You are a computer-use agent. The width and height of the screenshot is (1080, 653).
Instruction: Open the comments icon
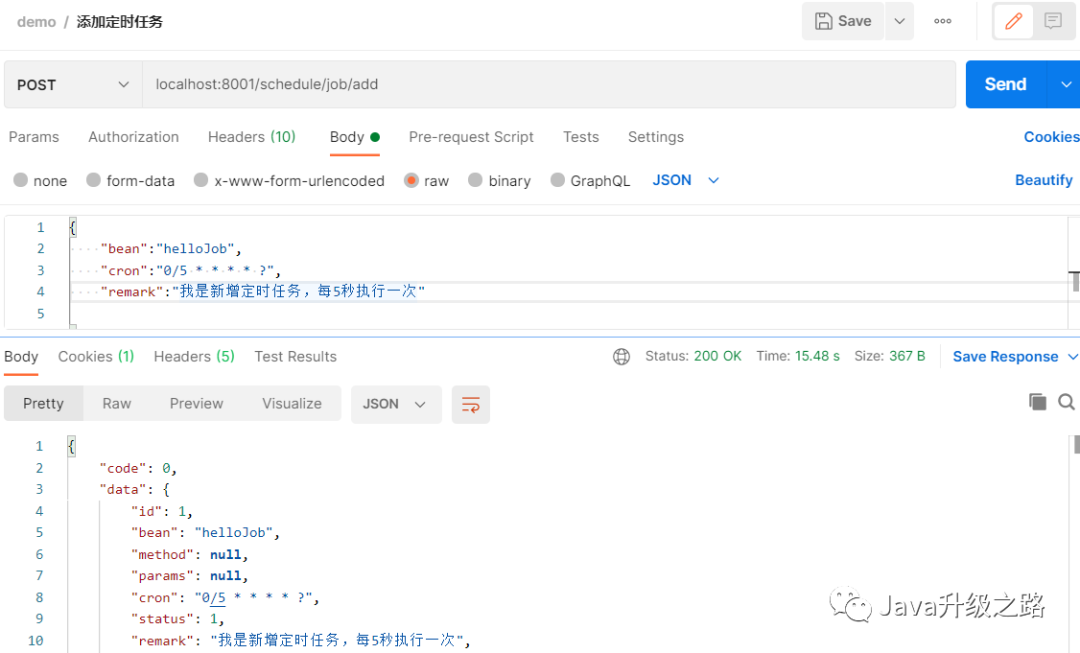1052,21
